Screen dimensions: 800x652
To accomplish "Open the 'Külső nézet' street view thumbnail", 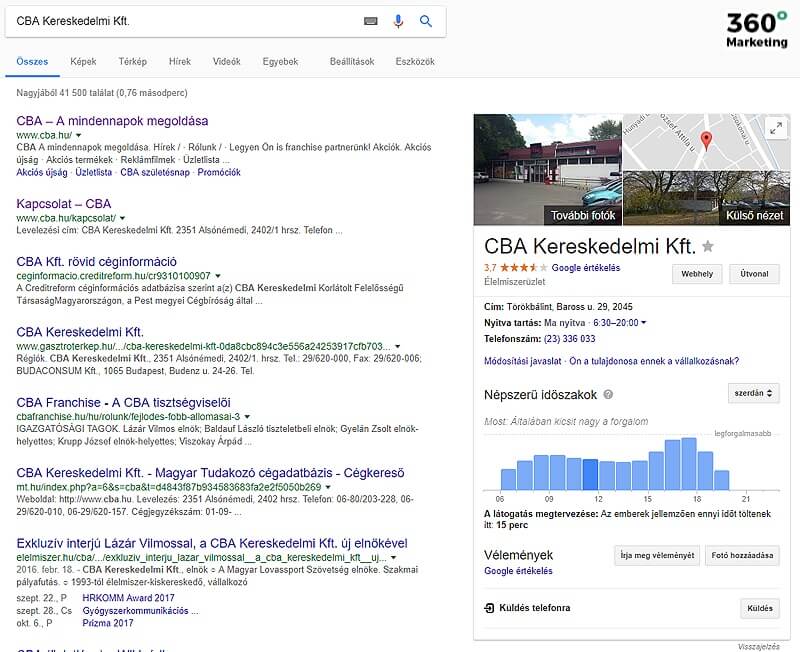I will pos(707,198).
